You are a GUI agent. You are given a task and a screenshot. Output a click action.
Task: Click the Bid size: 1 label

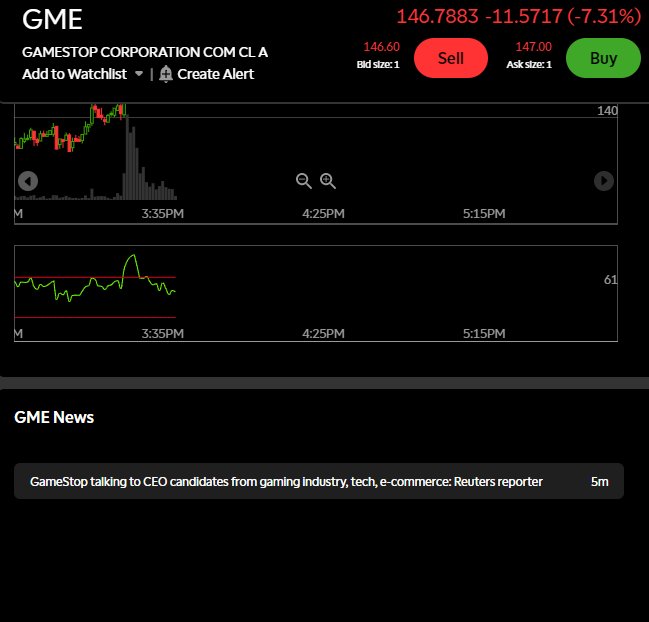click(x=378, y=65)
